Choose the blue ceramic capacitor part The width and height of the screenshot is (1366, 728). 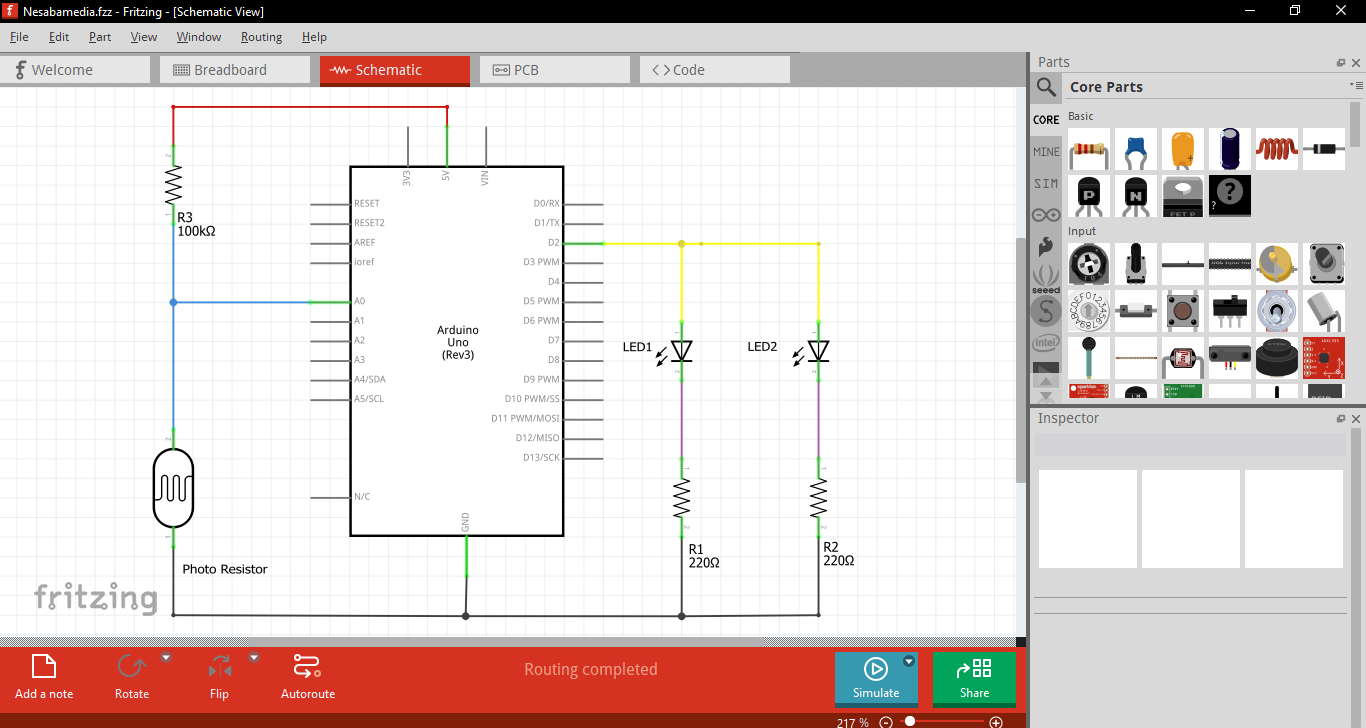click(1135, 149)
